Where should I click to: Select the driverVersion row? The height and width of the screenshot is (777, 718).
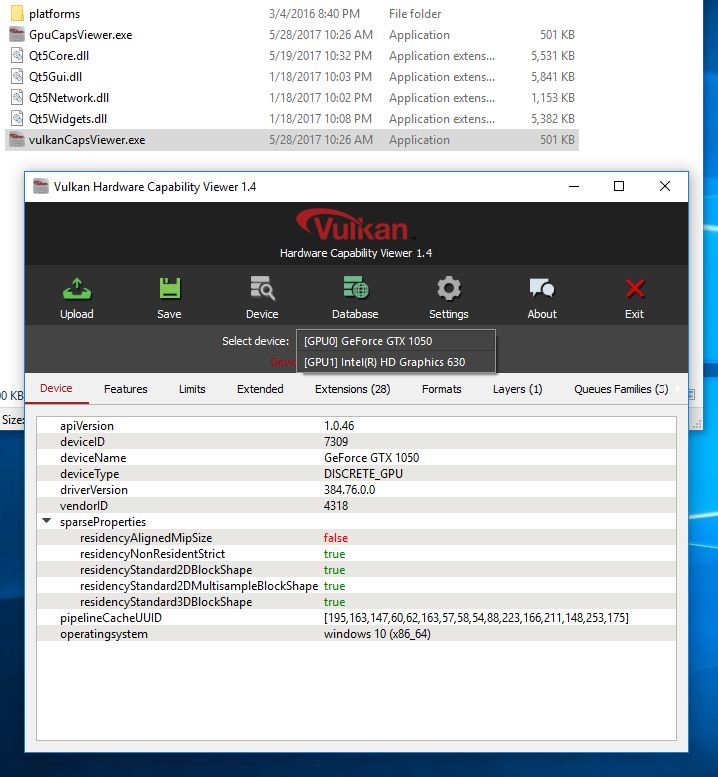tap(356, 490)
